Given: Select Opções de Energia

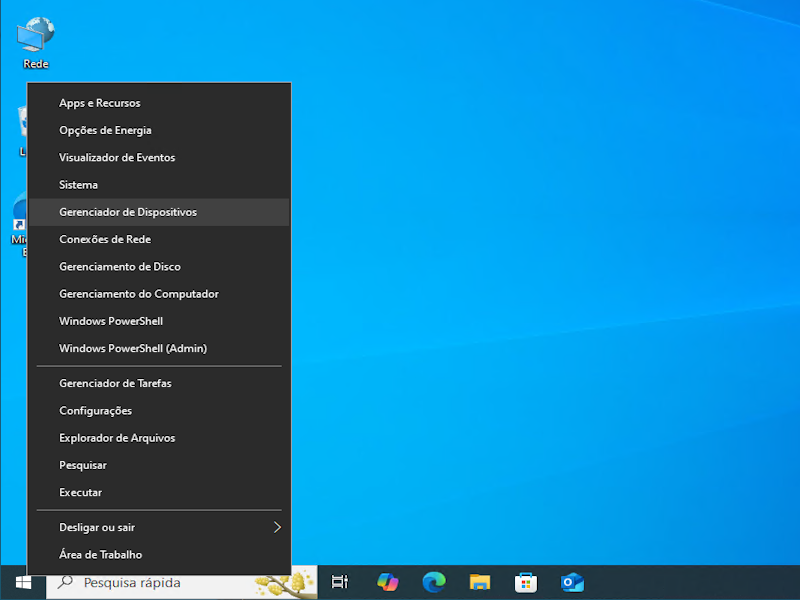Looking at the screenshot, I should tap(159, 130).
